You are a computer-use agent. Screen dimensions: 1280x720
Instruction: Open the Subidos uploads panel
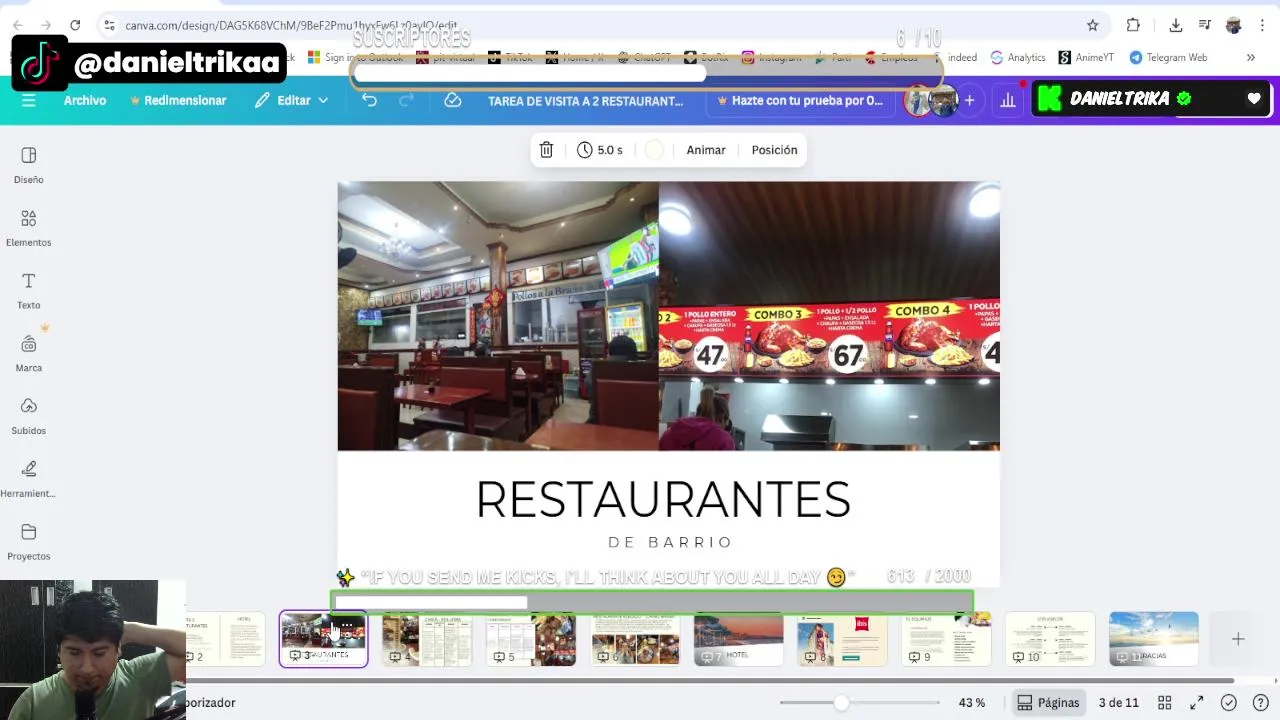[x=28, y=416]
